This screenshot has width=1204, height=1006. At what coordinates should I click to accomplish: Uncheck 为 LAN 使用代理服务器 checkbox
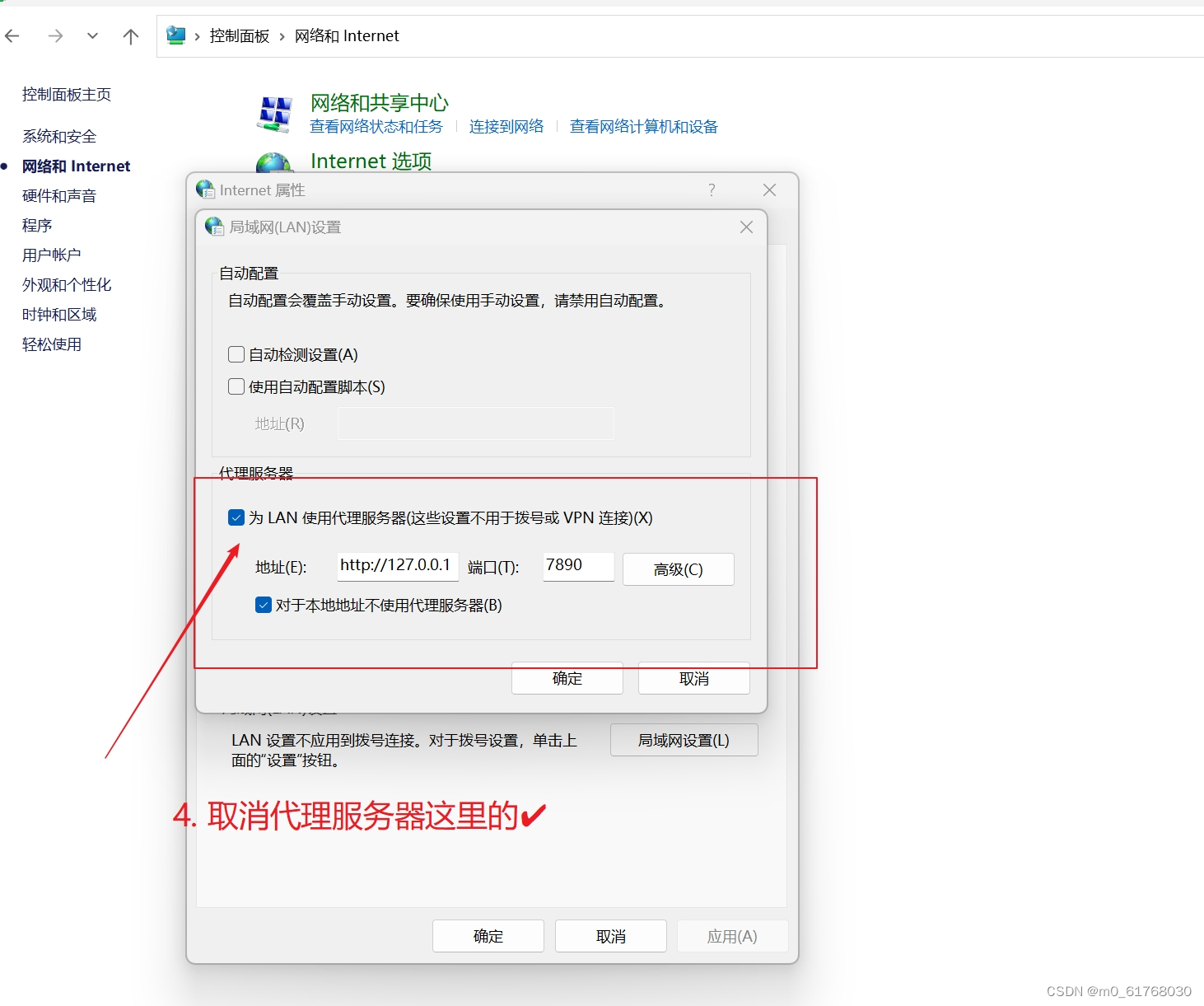coord(236,517)
